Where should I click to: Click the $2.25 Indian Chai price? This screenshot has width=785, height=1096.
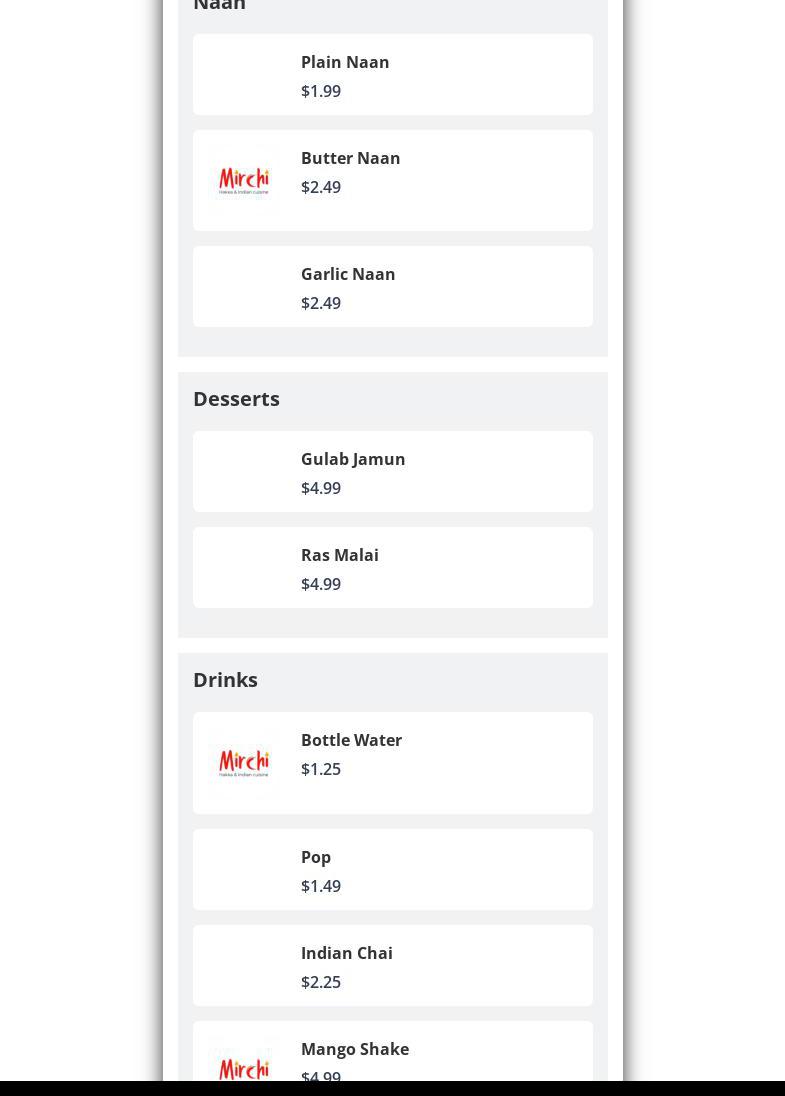[320, 982]
